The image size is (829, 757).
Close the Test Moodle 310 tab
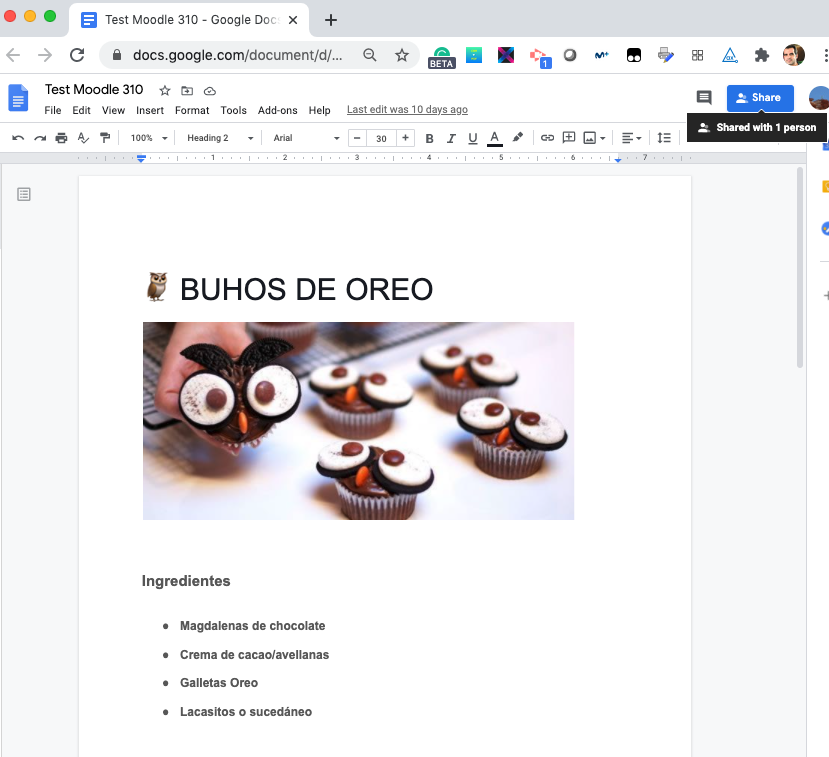(x=293, y=20)
